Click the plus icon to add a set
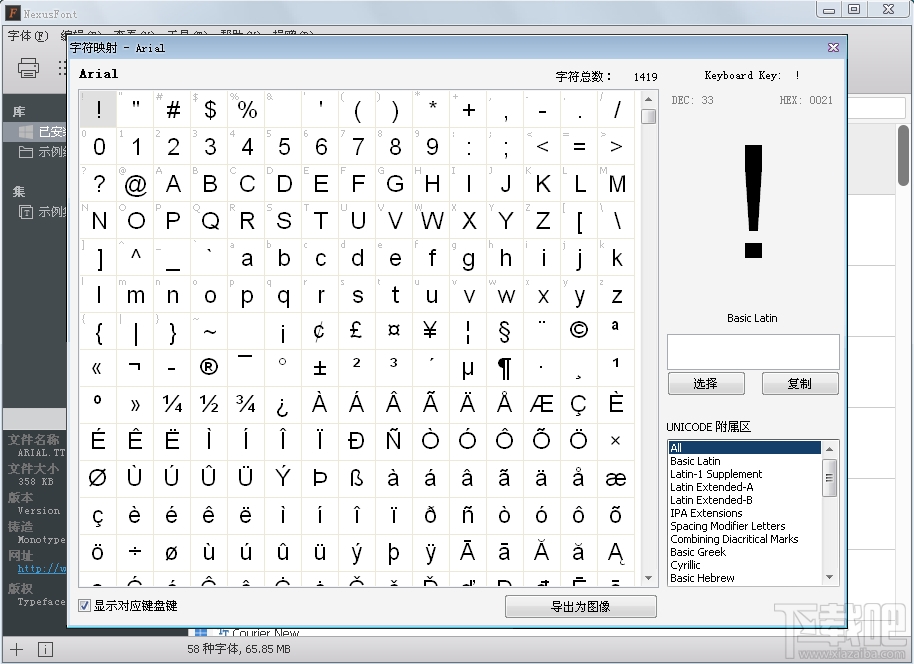 click(x=14, y=648)
